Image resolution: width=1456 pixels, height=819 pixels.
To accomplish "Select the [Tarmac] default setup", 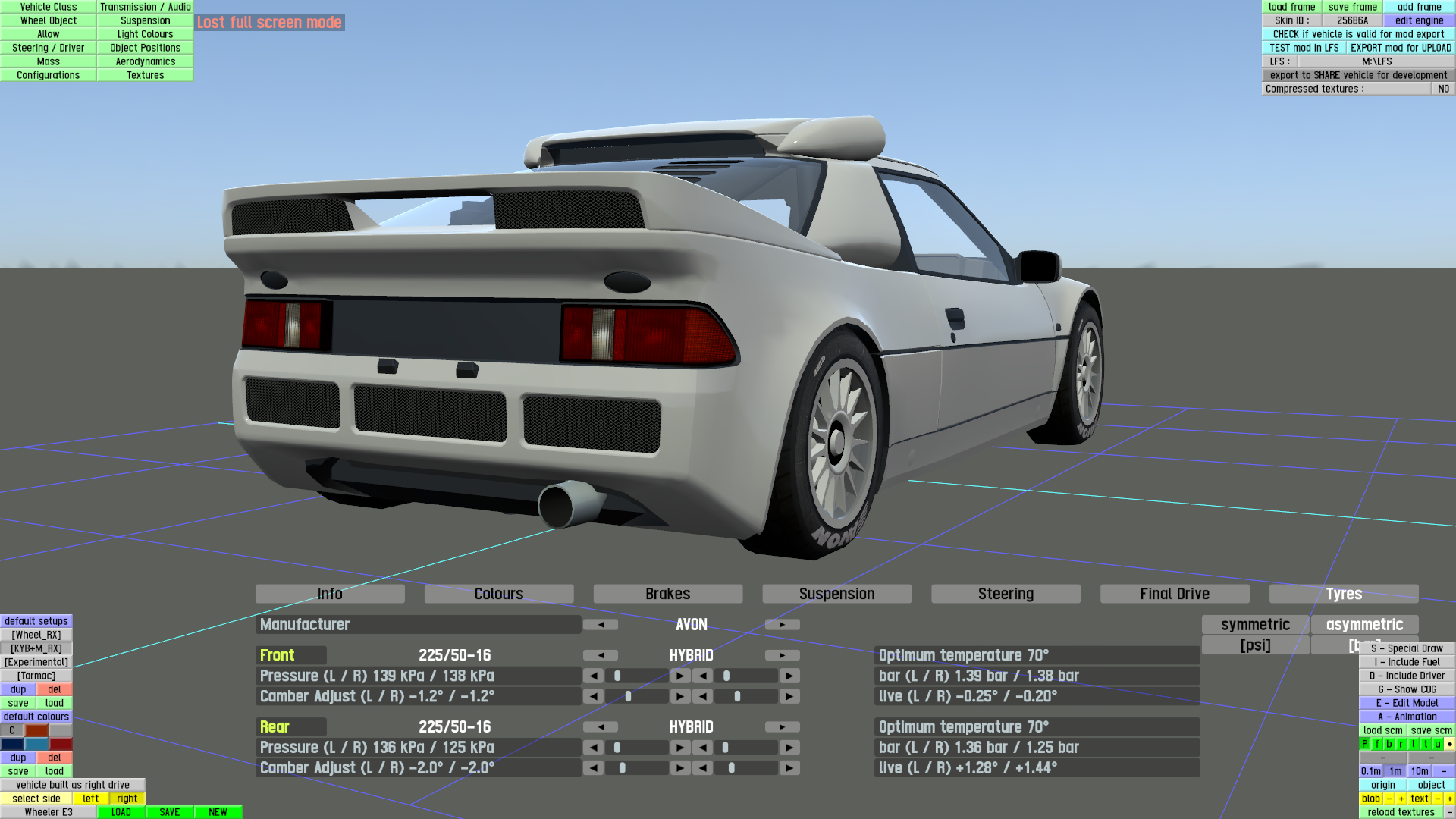I will click(x=36, y=676).
